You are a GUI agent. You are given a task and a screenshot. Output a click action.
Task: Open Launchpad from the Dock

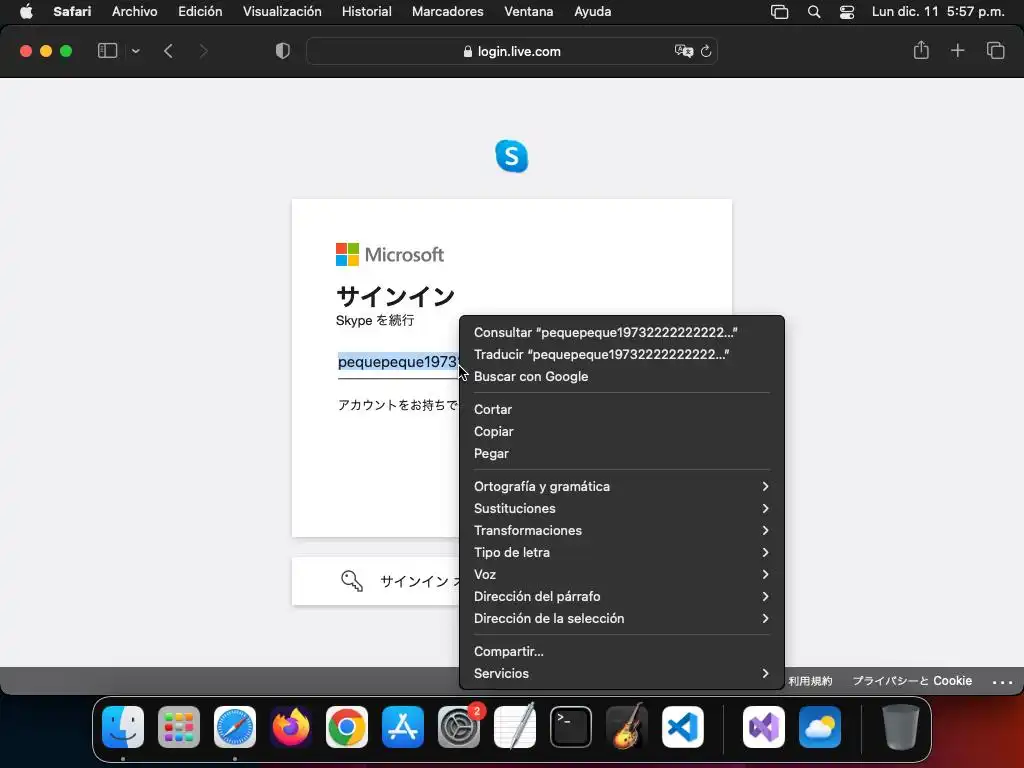coord(179,727)
